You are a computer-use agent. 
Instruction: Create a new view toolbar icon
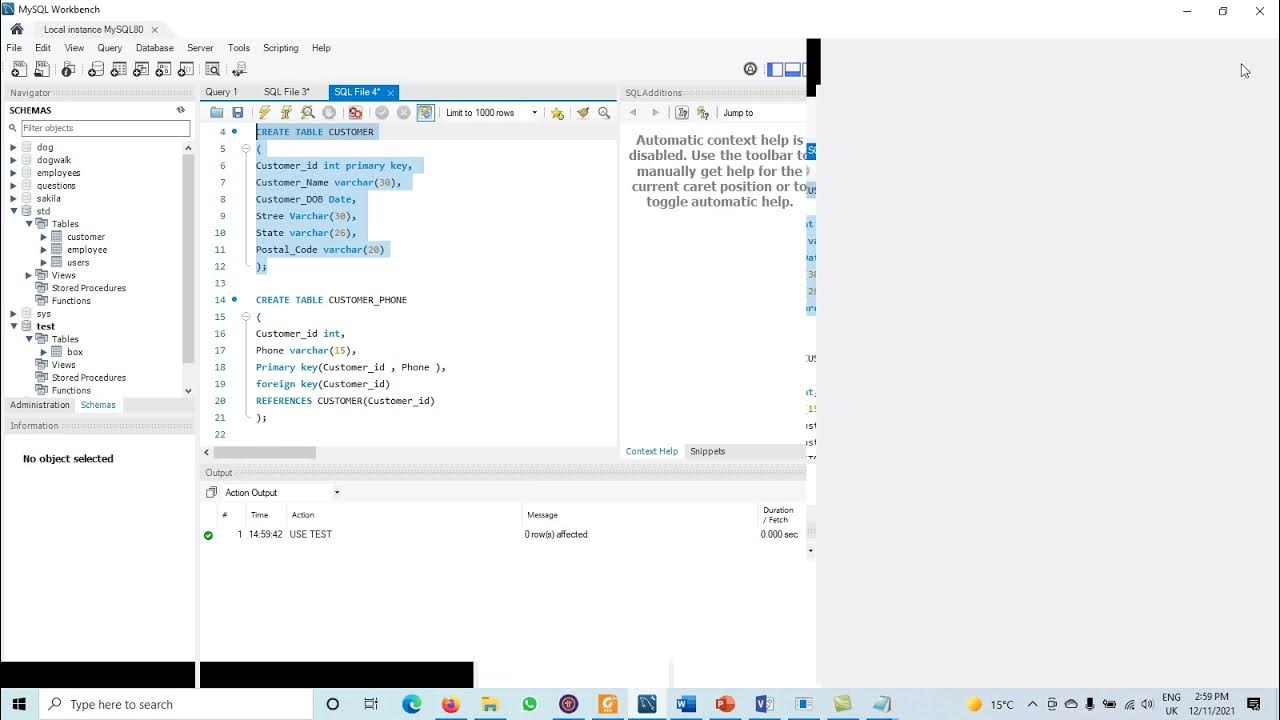pos(141,69)
